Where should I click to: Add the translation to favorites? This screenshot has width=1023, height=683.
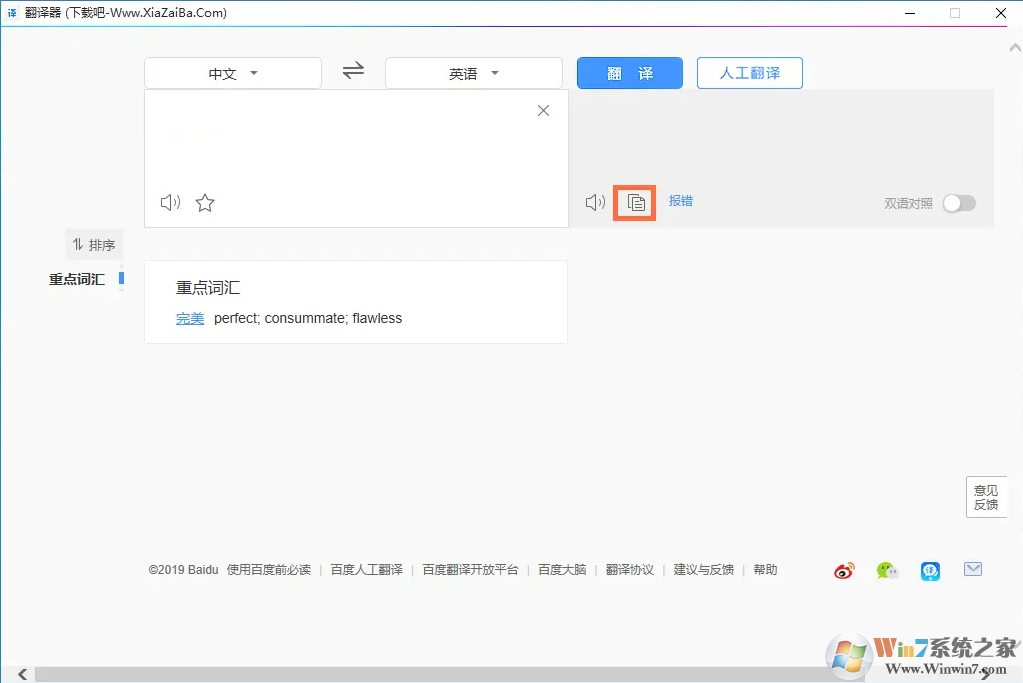pos(204,202)
